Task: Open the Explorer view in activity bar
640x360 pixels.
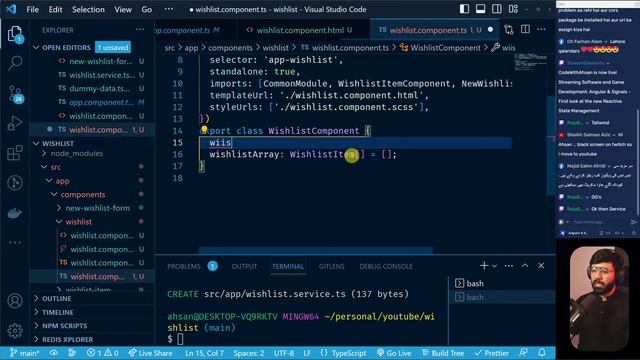Action: (15, 34)
